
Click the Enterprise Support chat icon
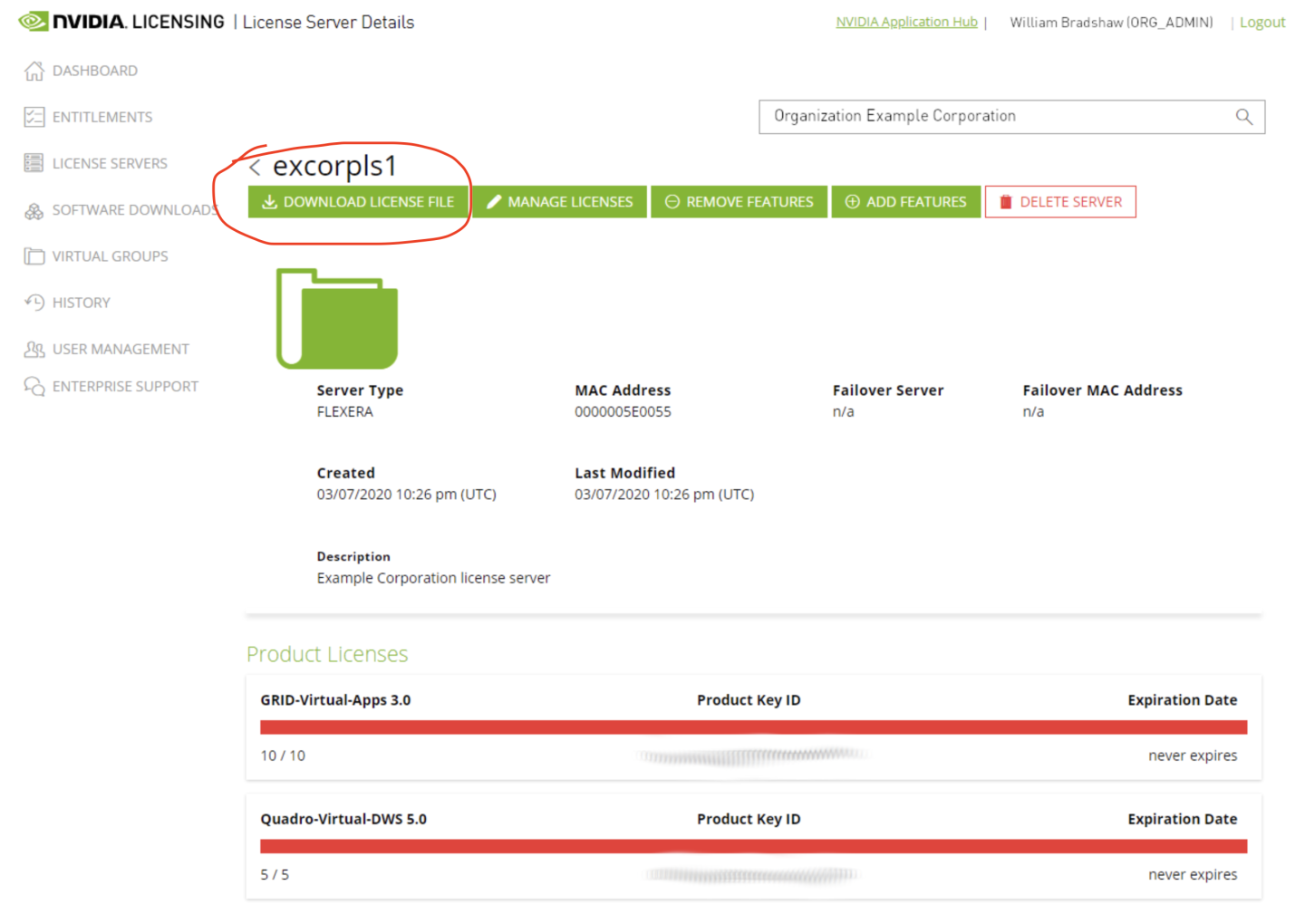point(34,387)
